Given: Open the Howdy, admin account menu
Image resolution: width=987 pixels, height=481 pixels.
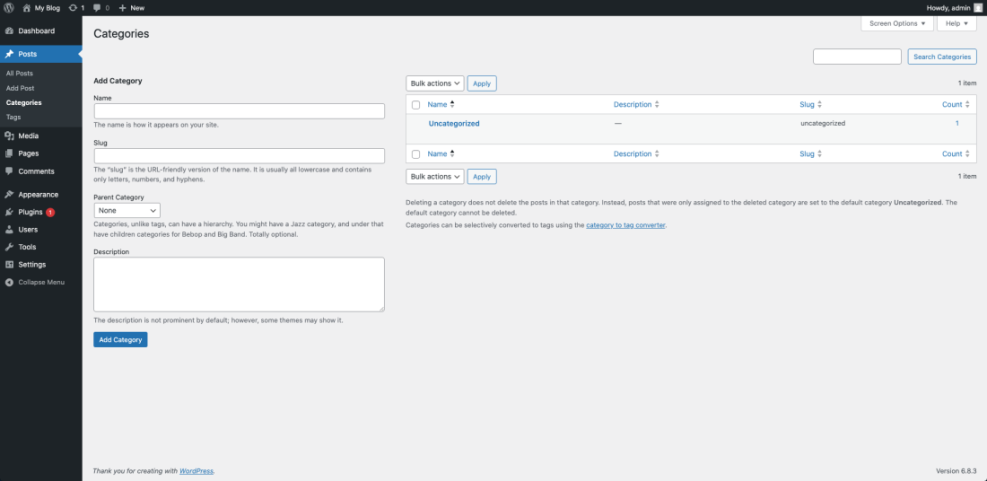Looking at the screenshot, I should (954, 8).
